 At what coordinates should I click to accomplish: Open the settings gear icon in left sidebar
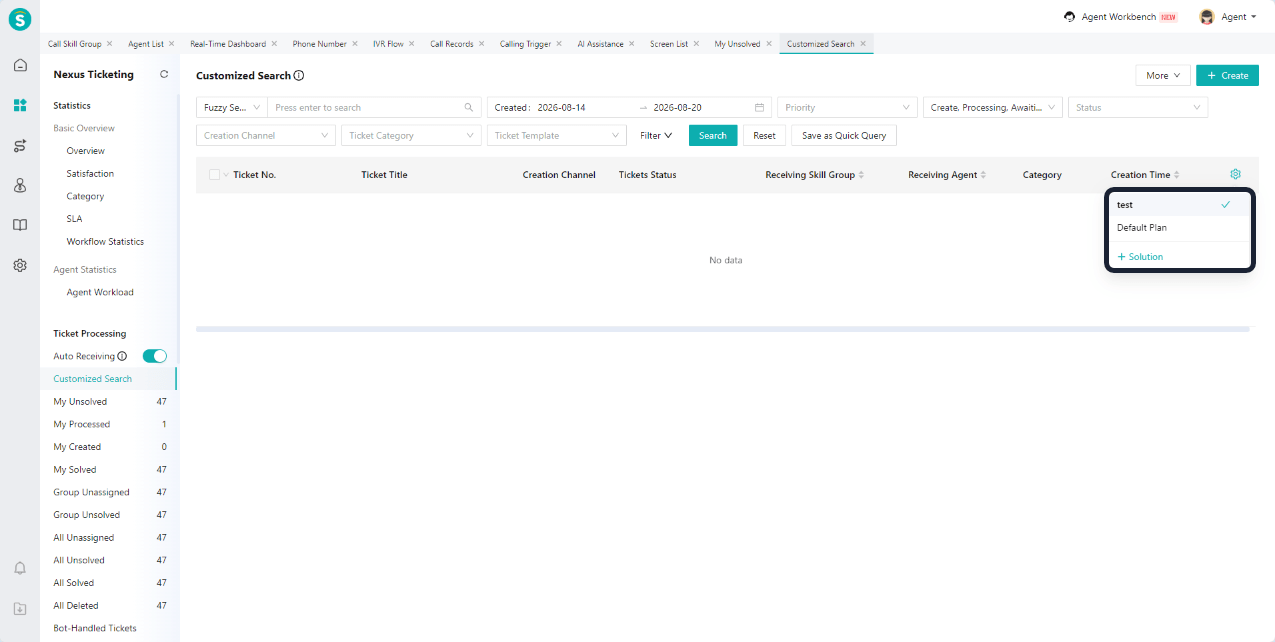tap(20, 265)
